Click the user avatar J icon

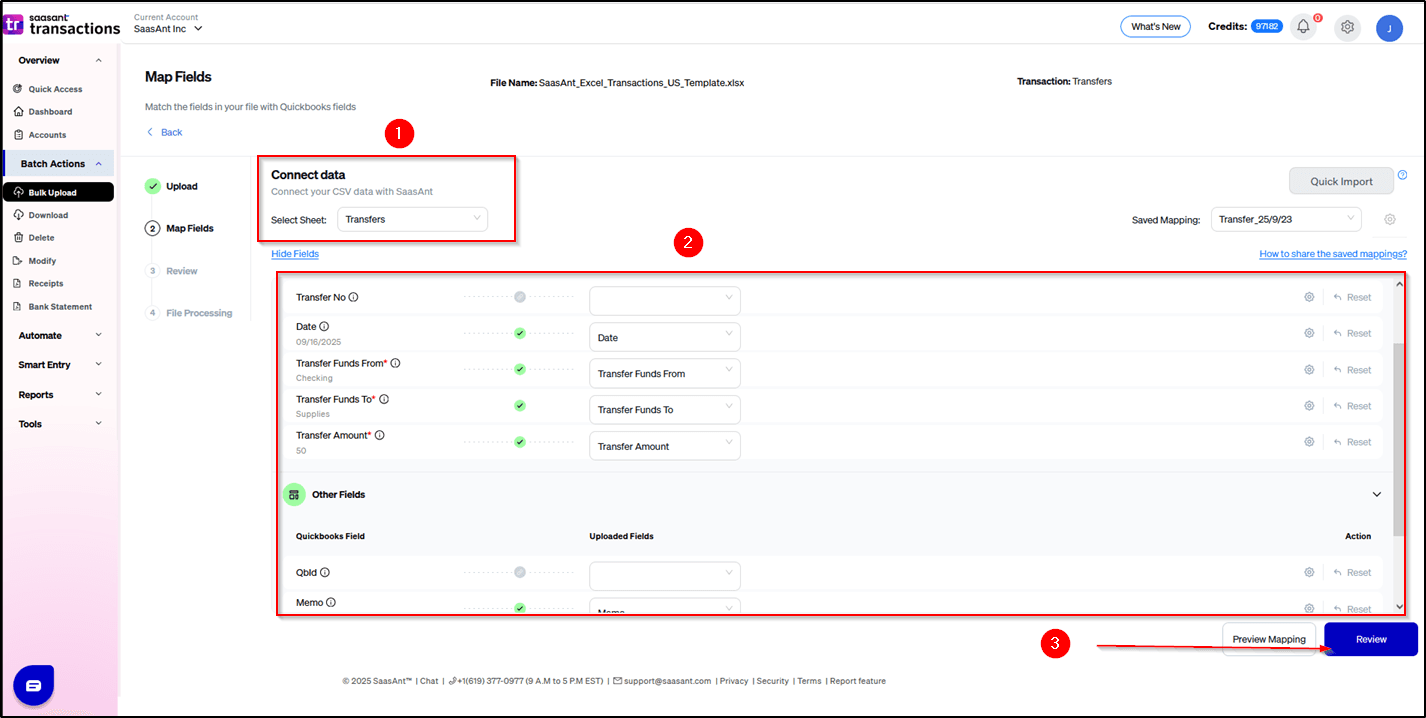click(1389, 28)
